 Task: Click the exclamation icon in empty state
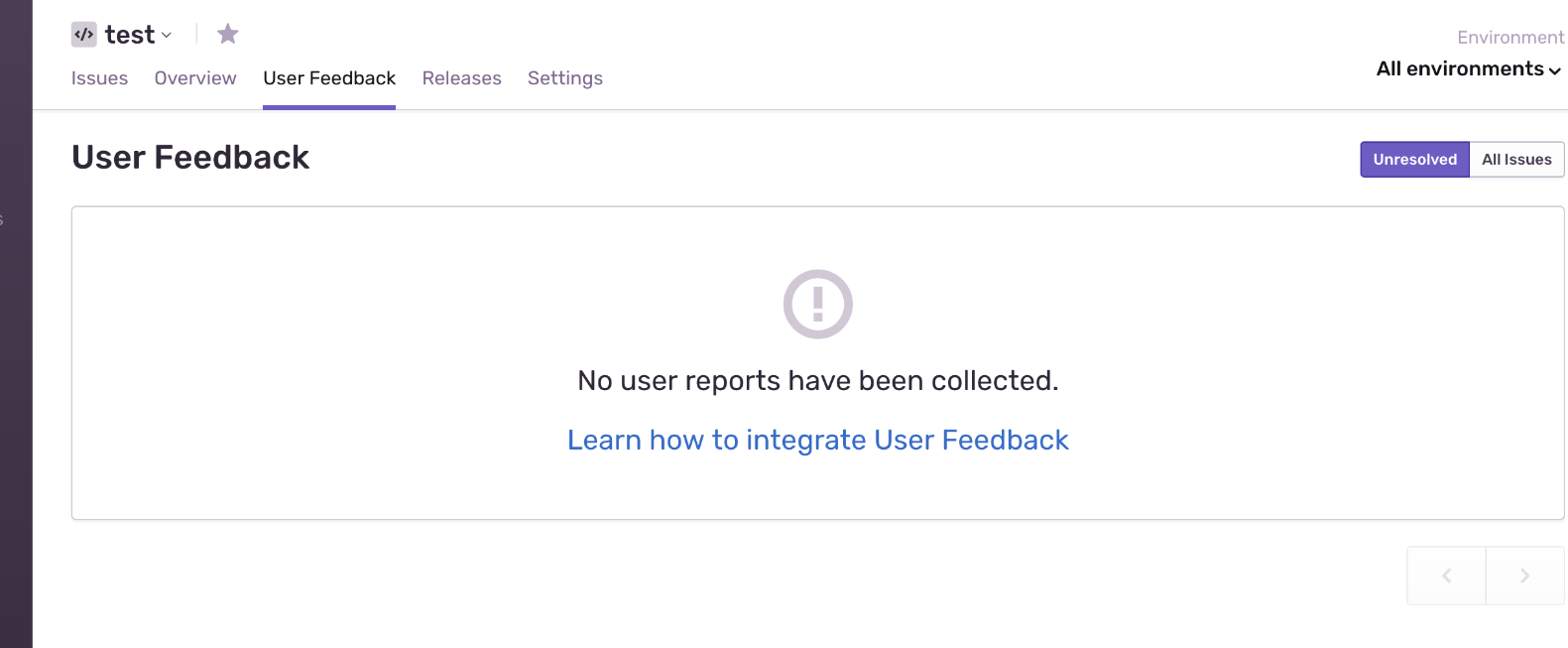[x=817, y=304]
